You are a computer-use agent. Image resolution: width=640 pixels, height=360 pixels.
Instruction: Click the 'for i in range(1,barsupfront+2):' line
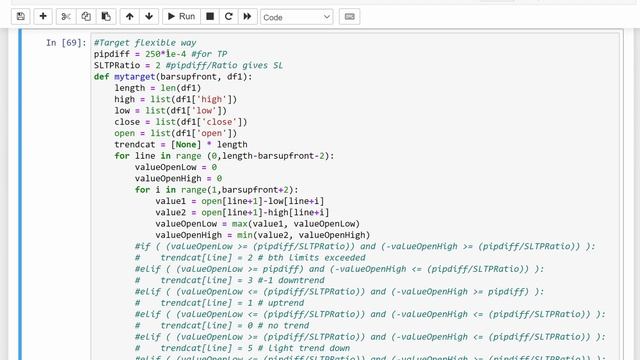coord(217,190)
